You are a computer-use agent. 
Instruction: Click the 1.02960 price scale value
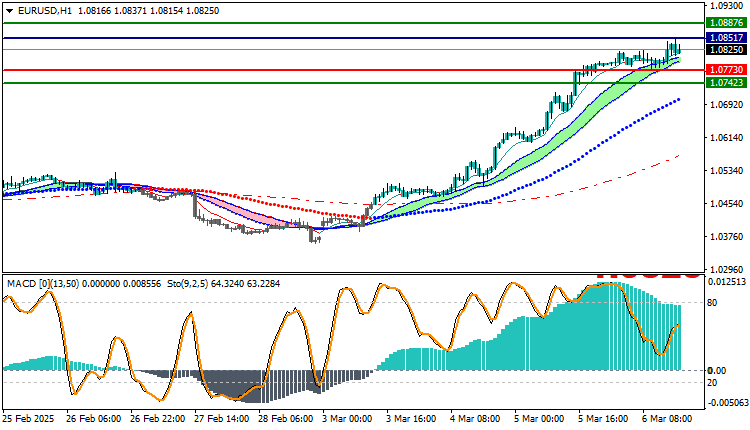(727, 269)
